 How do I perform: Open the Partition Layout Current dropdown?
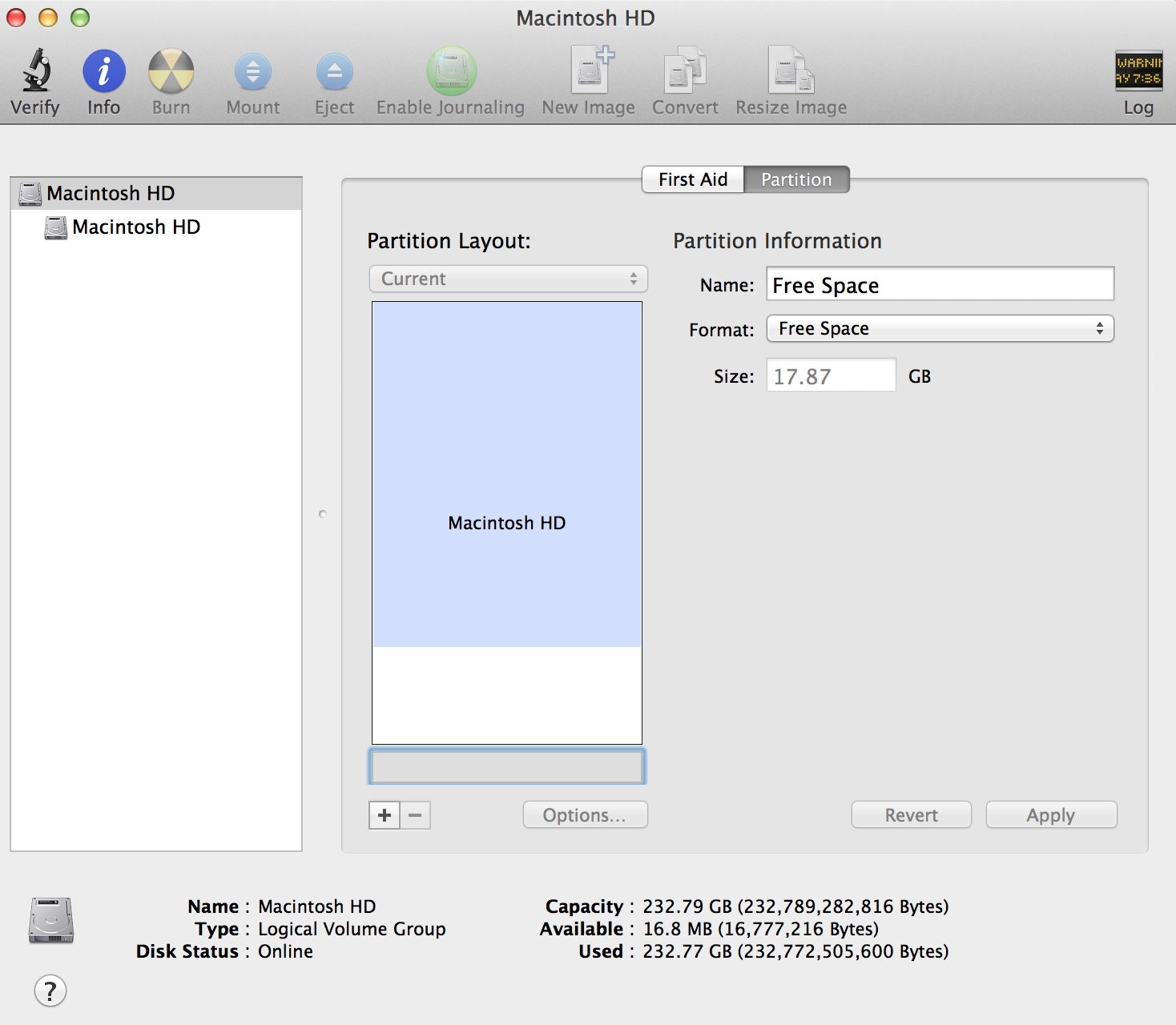point(508,279)
